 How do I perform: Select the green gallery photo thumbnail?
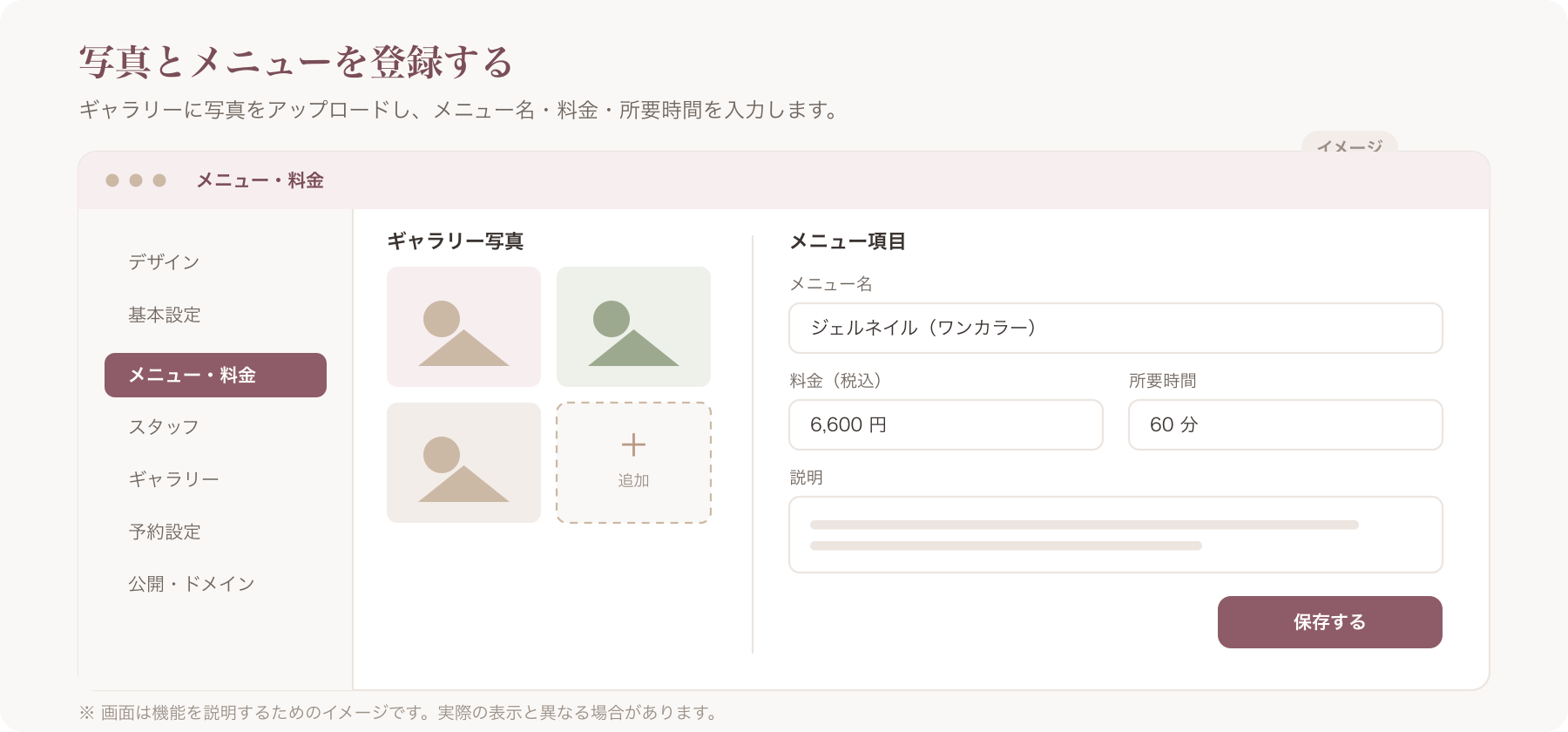633,327
